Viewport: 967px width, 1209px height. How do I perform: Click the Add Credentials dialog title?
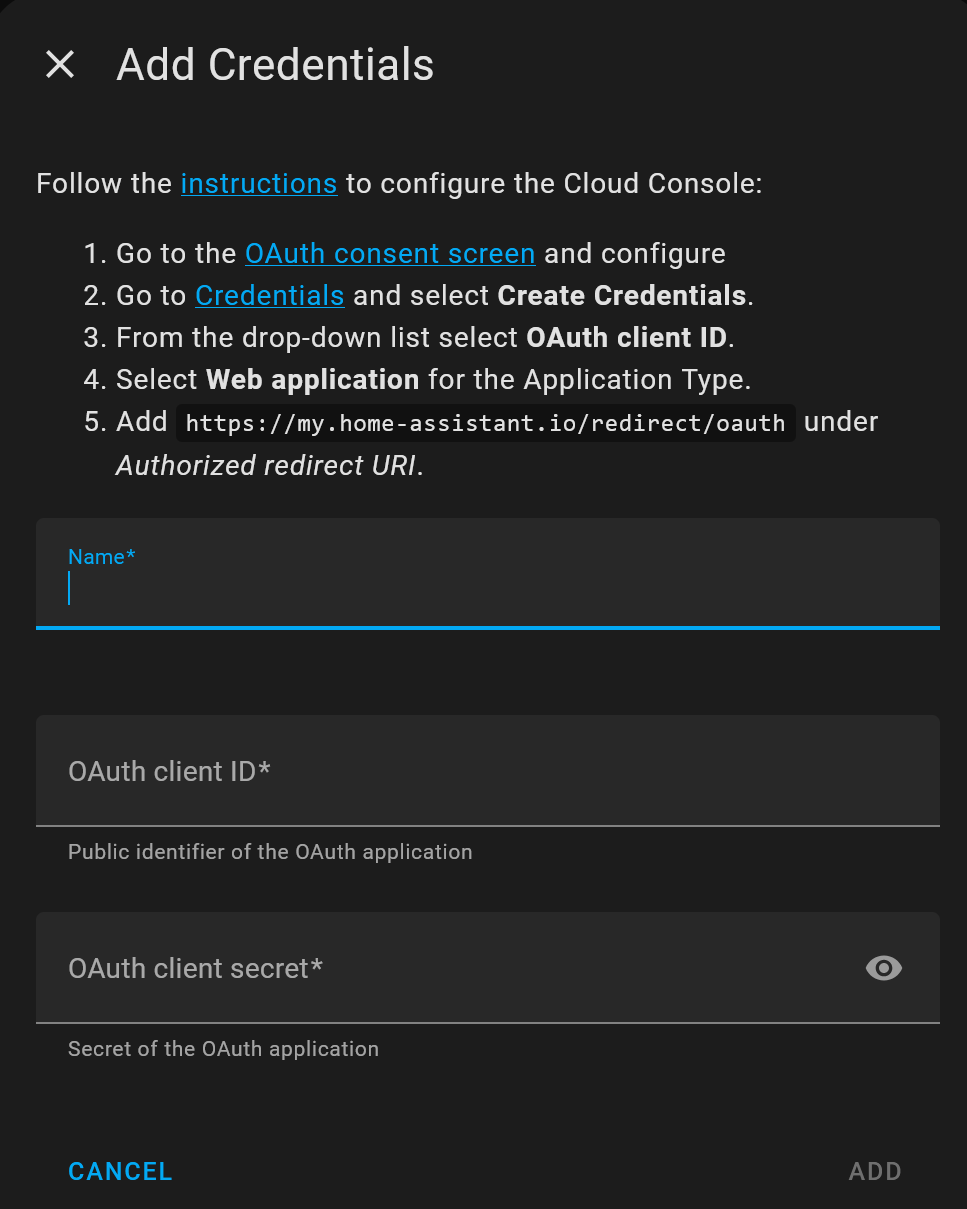275,64
